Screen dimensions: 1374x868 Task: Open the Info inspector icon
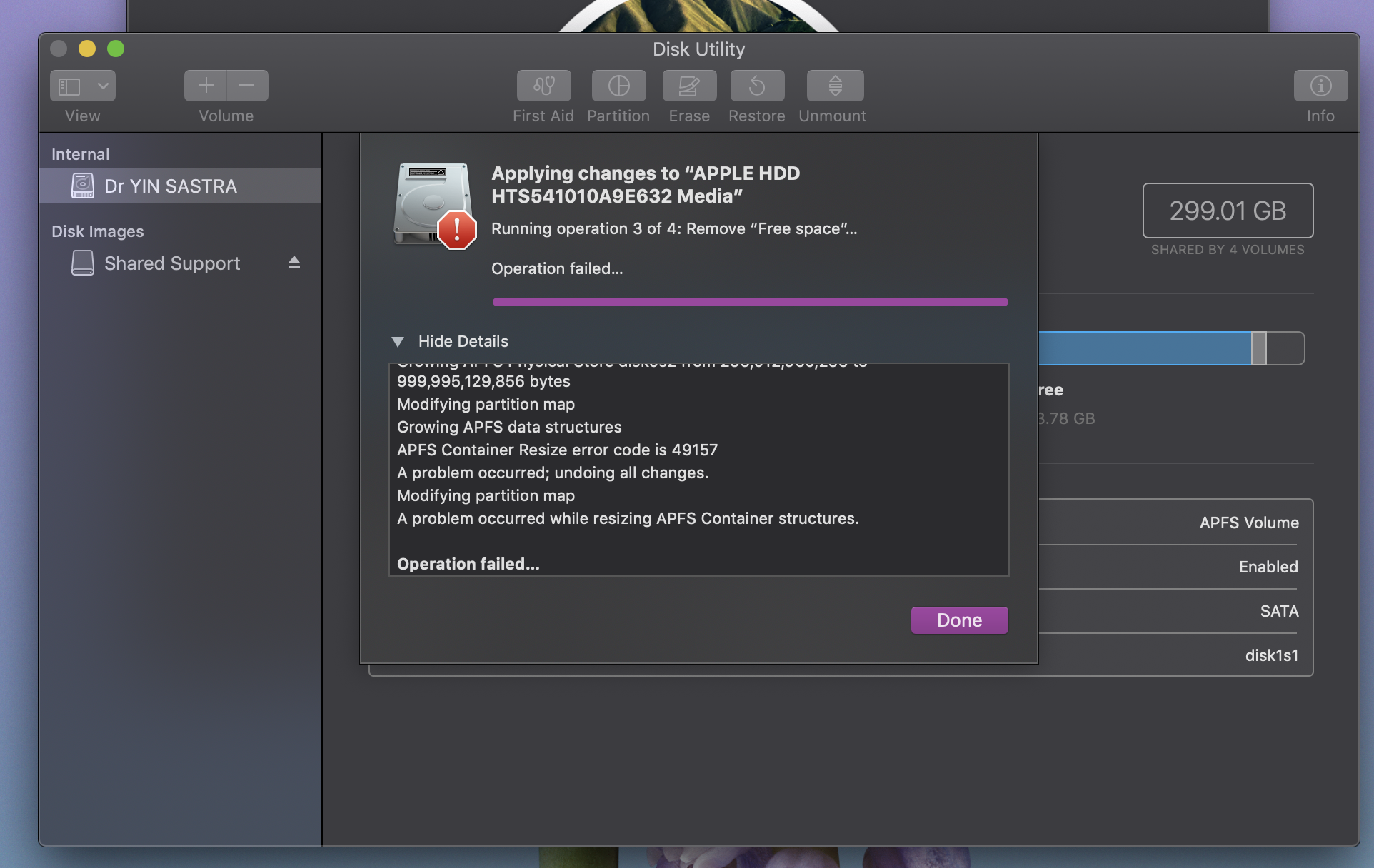pyautogui.click(x=1320, y=86)
